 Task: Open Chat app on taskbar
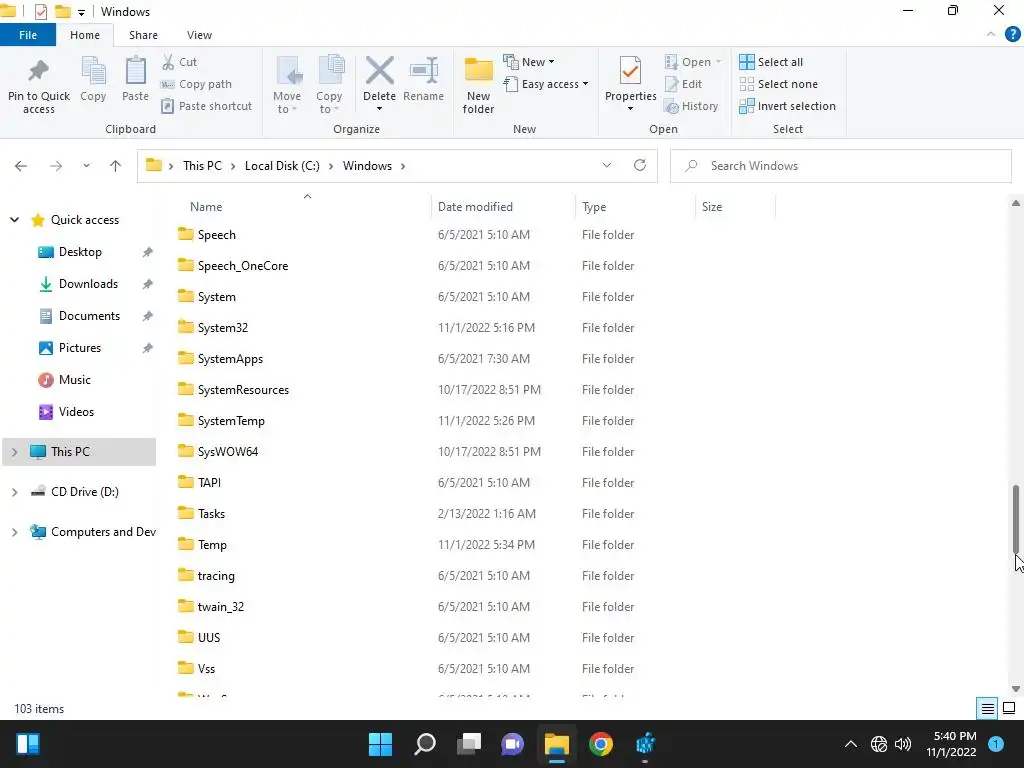513,744
